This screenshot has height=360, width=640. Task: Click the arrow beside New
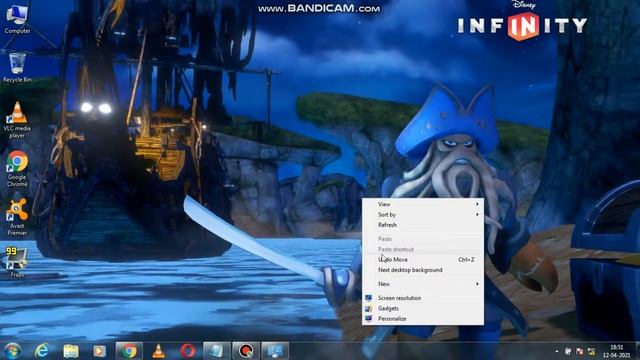pyautogui.click(x=477, y=284)
